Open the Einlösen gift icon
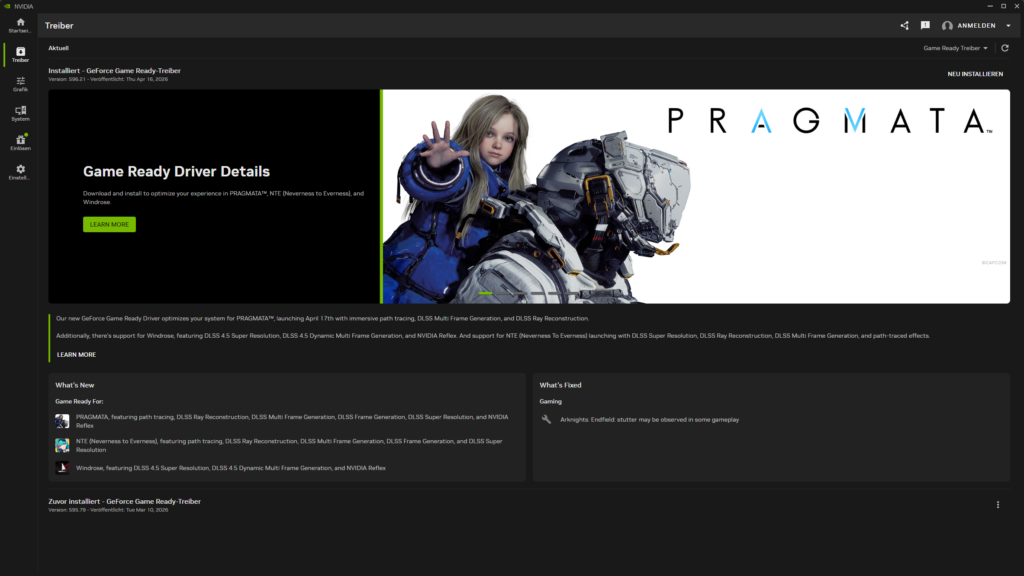Viewport: 1024px width, 576px height. tap(20, 142)
